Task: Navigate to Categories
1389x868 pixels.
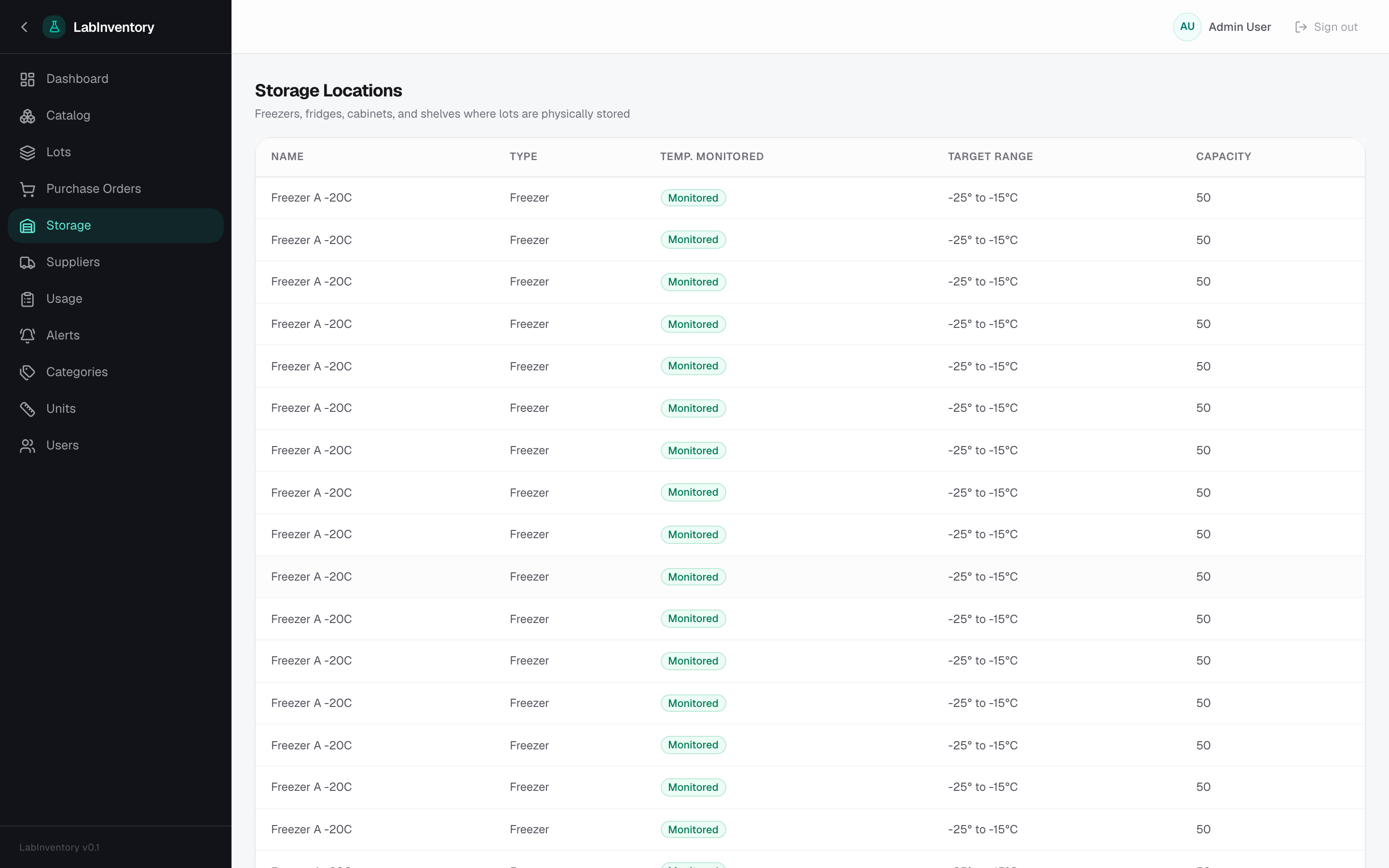Action: coord(115,372)
